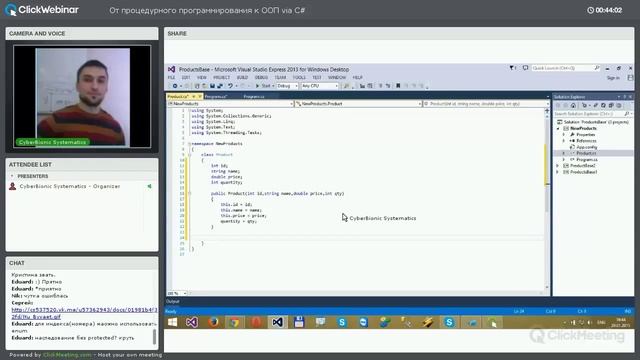Image resolution: width=640 pixels, height=360 pixels.
Task: Click the Output panel tab
Action: [x=173, y=302]
